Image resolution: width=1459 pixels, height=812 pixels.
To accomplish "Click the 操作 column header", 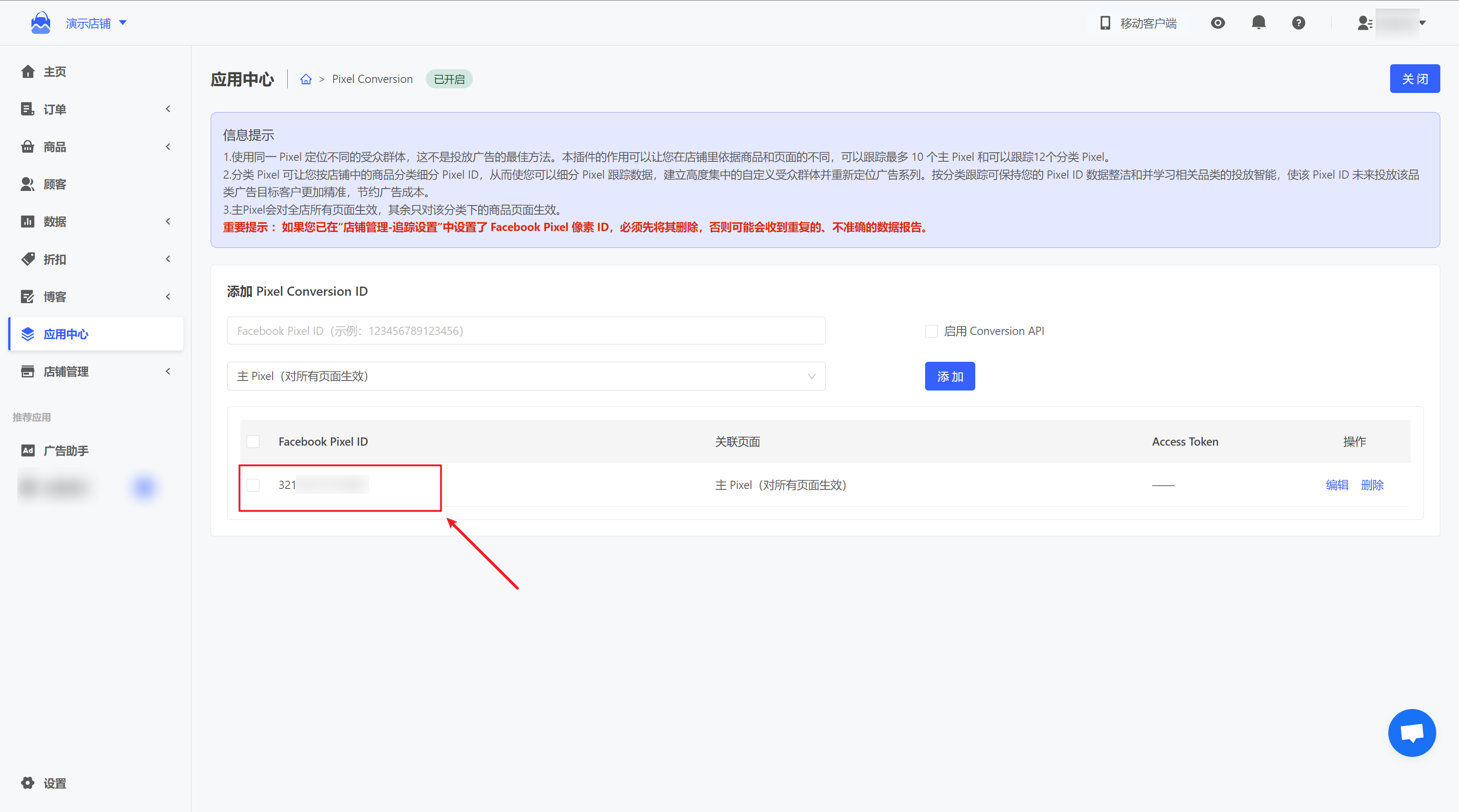I will tap(1354, 442).
